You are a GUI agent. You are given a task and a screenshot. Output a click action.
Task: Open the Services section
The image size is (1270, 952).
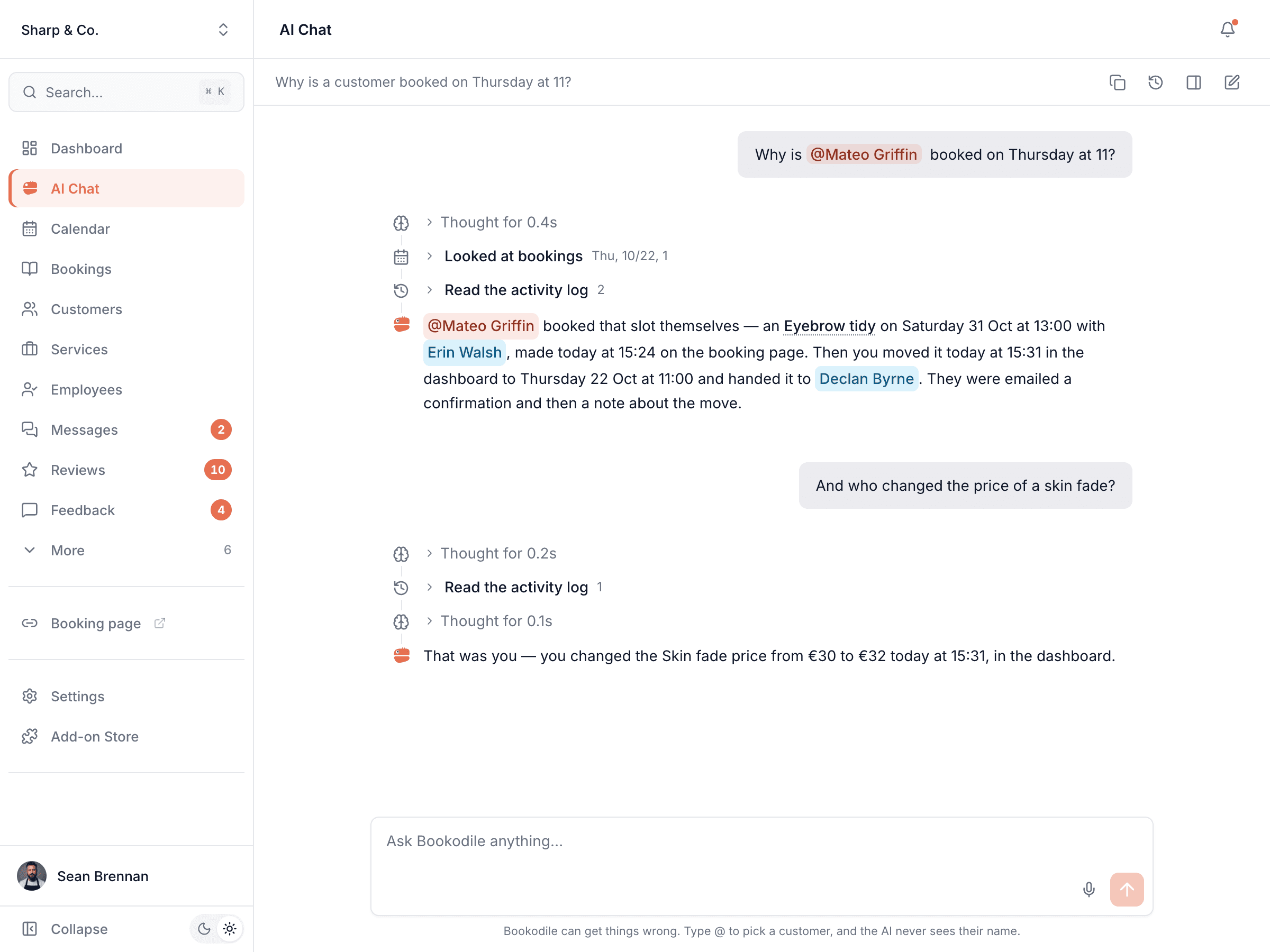(126, 350)
